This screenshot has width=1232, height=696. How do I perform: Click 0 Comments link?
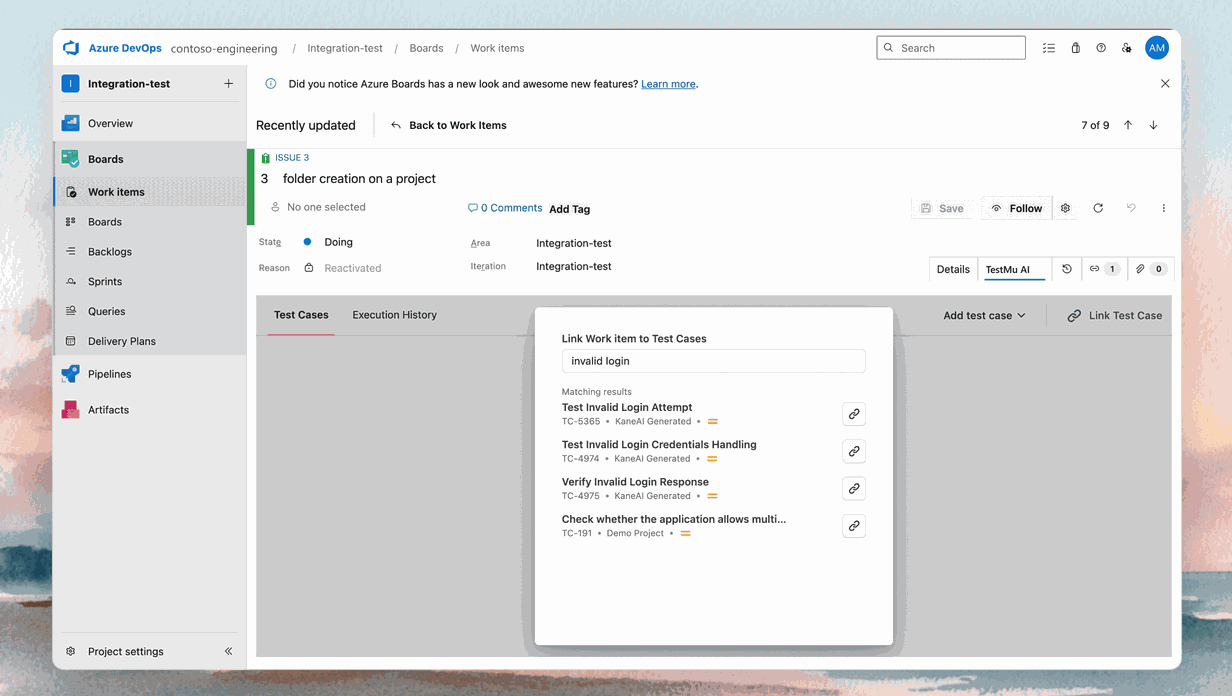pyautogui.click(x=505, y=208)
